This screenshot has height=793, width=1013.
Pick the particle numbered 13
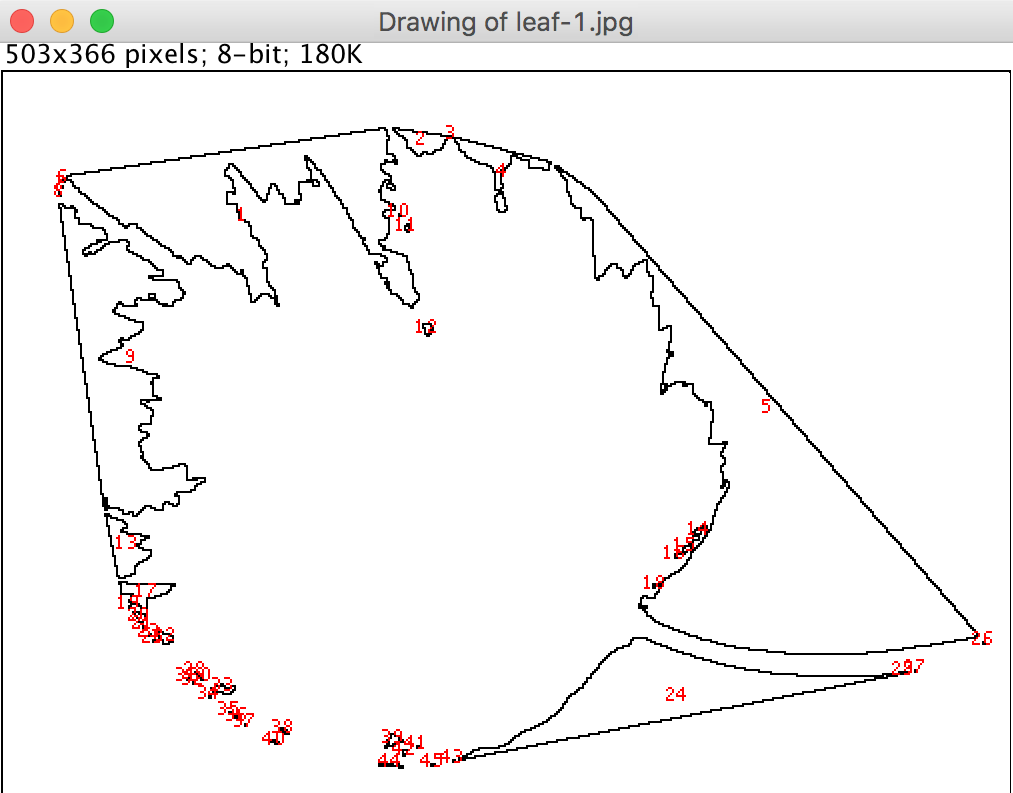(x=125, y=543)
